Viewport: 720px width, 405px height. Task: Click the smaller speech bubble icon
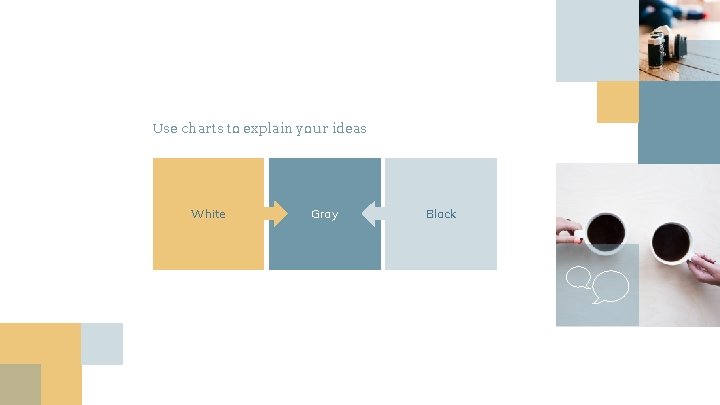click(x=578, y=277)
